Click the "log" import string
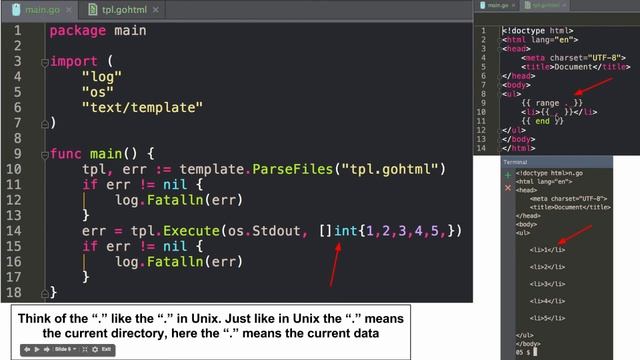The width and height of the screenshot is (640, 360). 102,77
